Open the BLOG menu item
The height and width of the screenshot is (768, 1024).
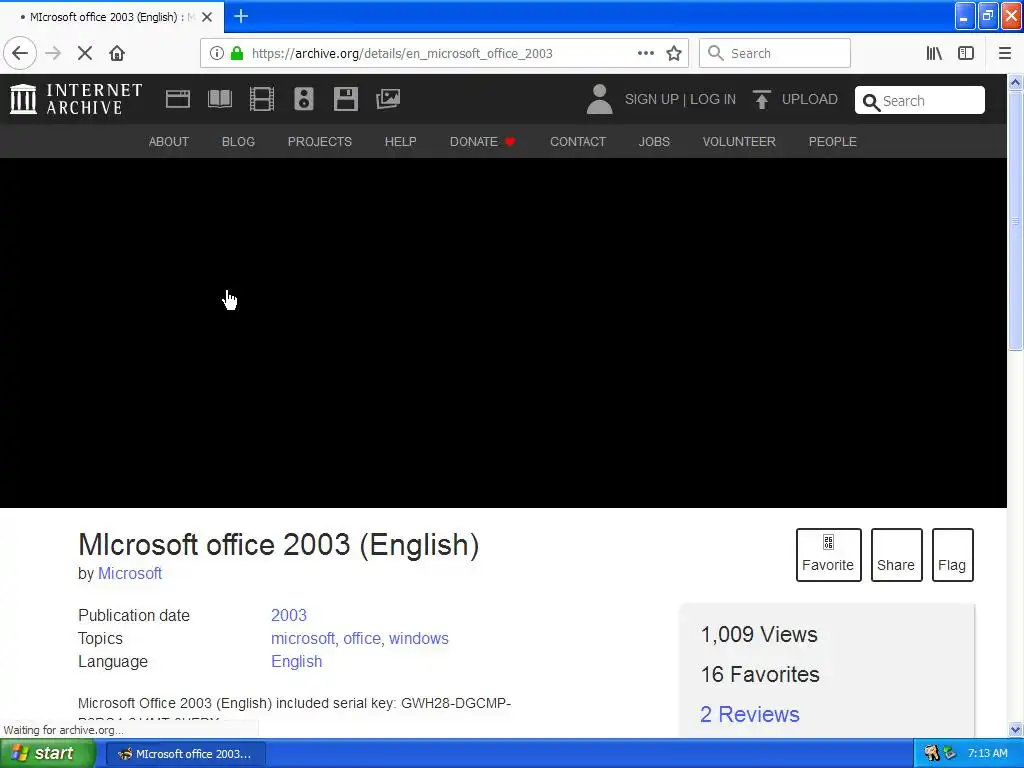pyautogui.click(x=238, y=142)
